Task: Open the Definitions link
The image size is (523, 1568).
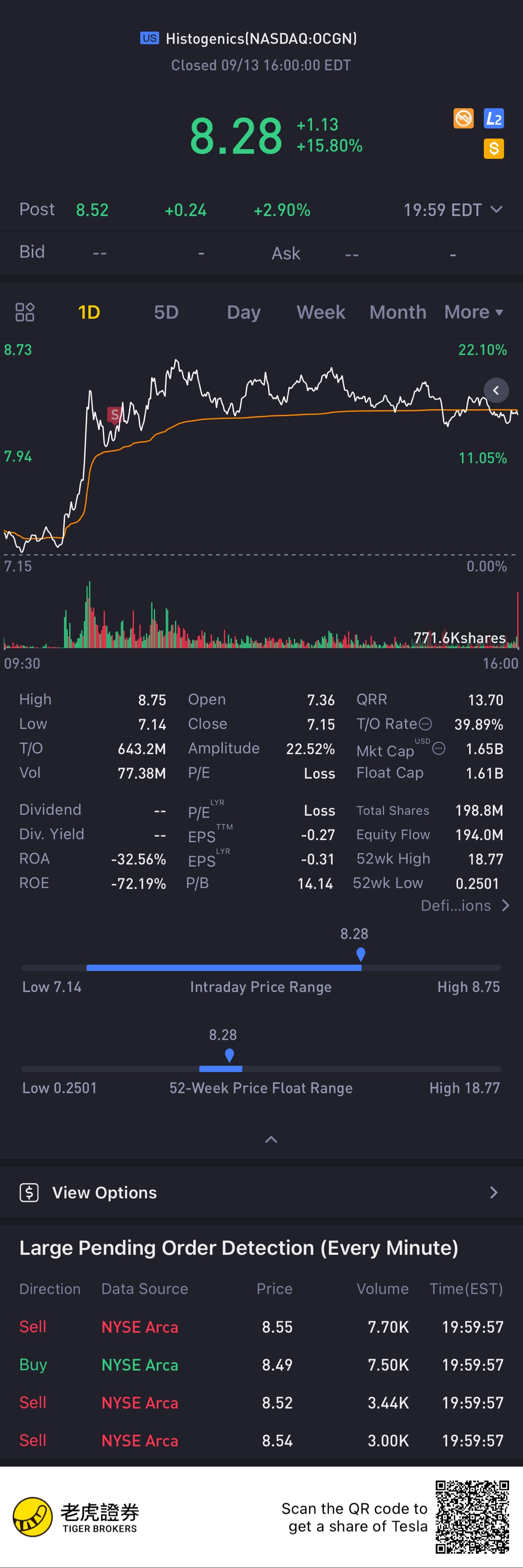Action: point(464,906)
